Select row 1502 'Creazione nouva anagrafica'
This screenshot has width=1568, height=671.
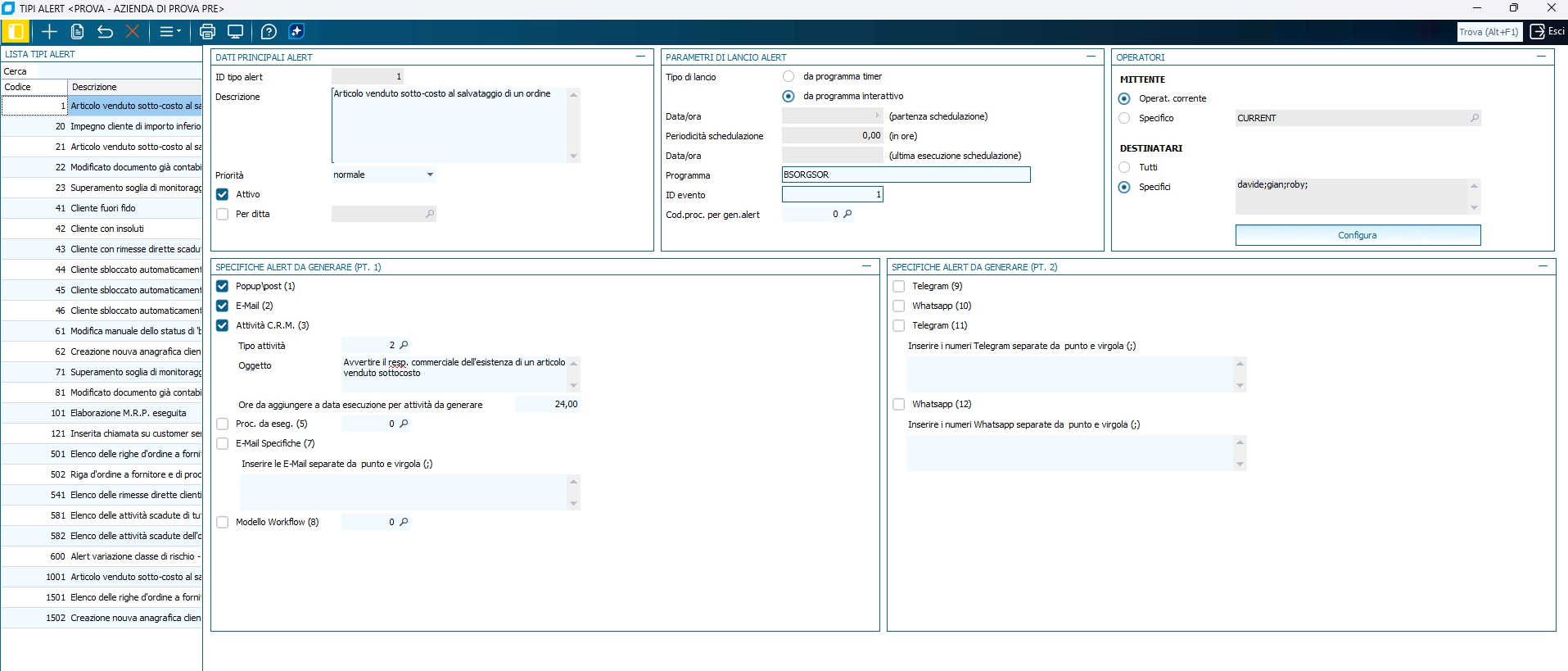coord(102,618)
